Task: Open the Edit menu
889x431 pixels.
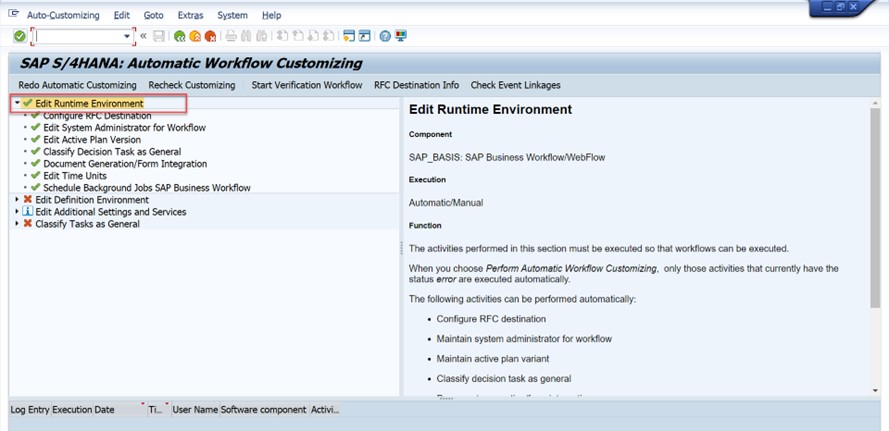Action: [x=121, y=15]
